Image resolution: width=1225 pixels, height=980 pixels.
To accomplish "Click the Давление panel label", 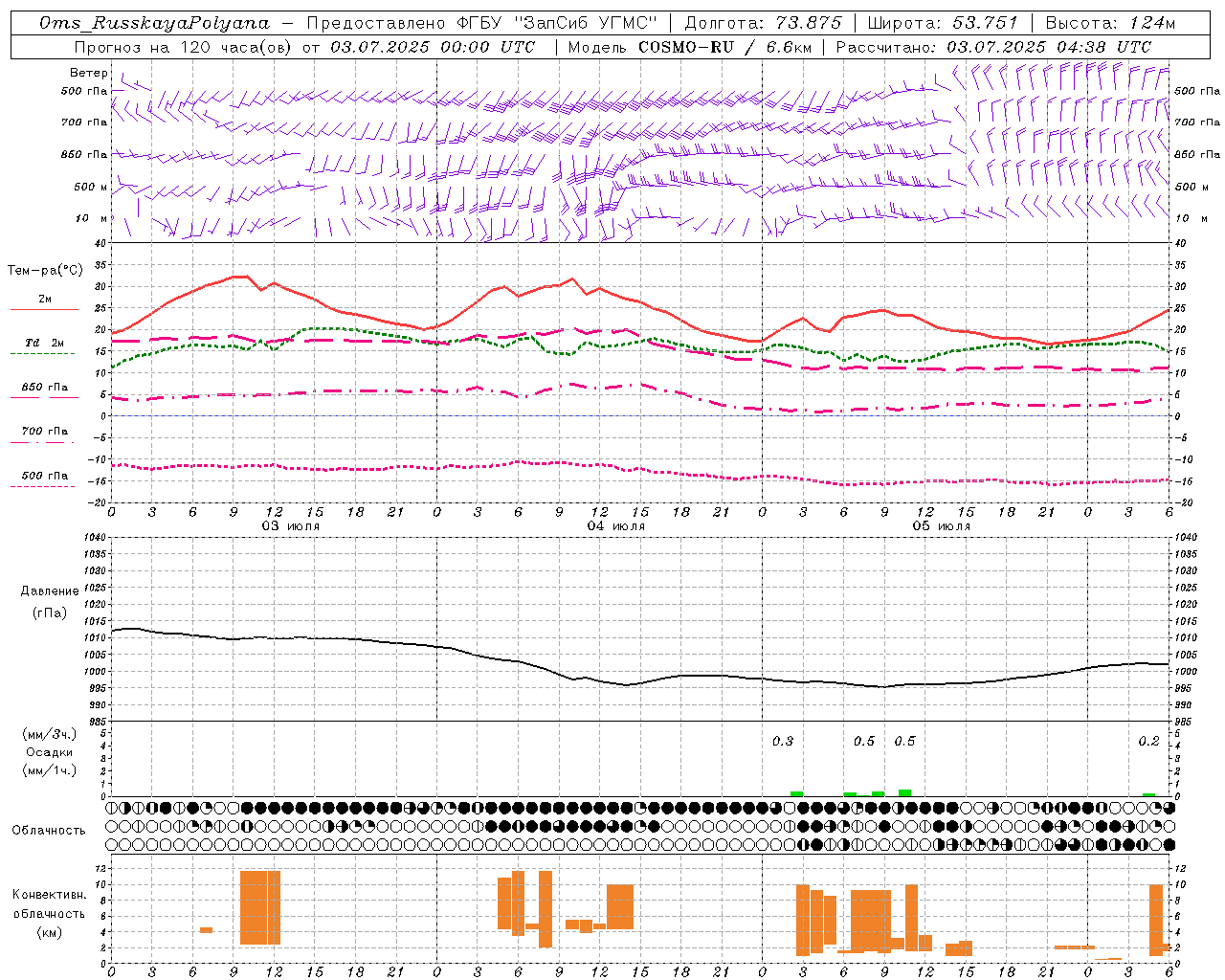I will [x=50, y=591].
